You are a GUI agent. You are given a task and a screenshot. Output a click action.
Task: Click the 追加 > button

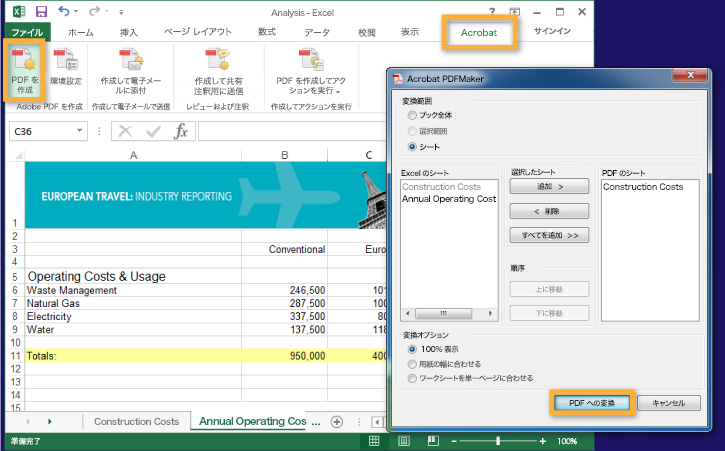[549, 186]
